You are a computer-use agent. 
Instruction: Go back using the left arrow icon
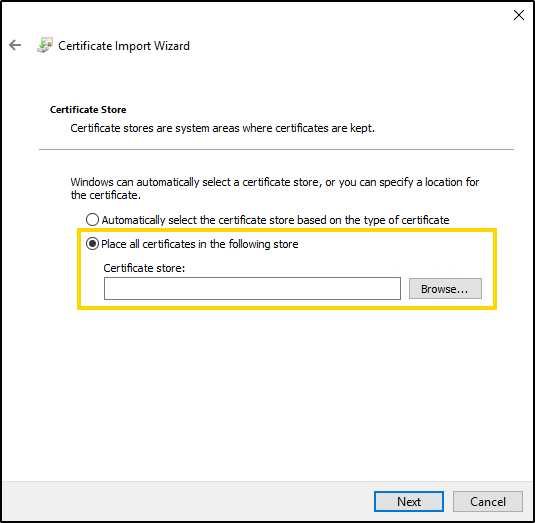[x=15, y=45]
